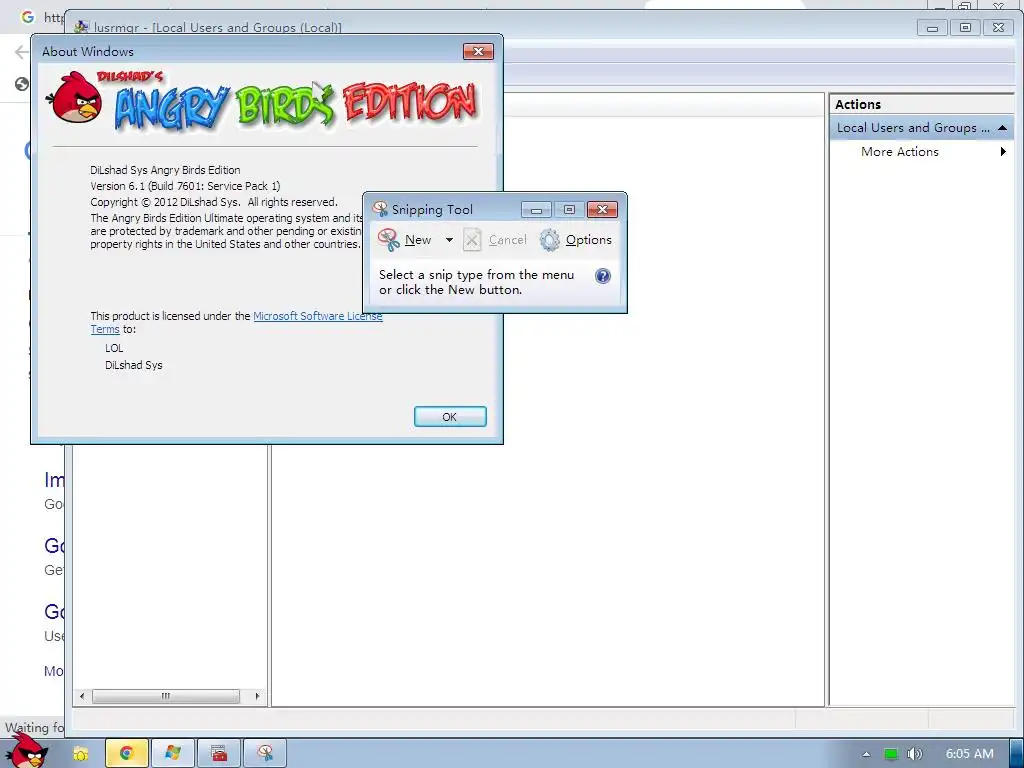1024x768 pixels.
Task: Click the Angry Birds red bird logo
Action: tap(74, 99)
